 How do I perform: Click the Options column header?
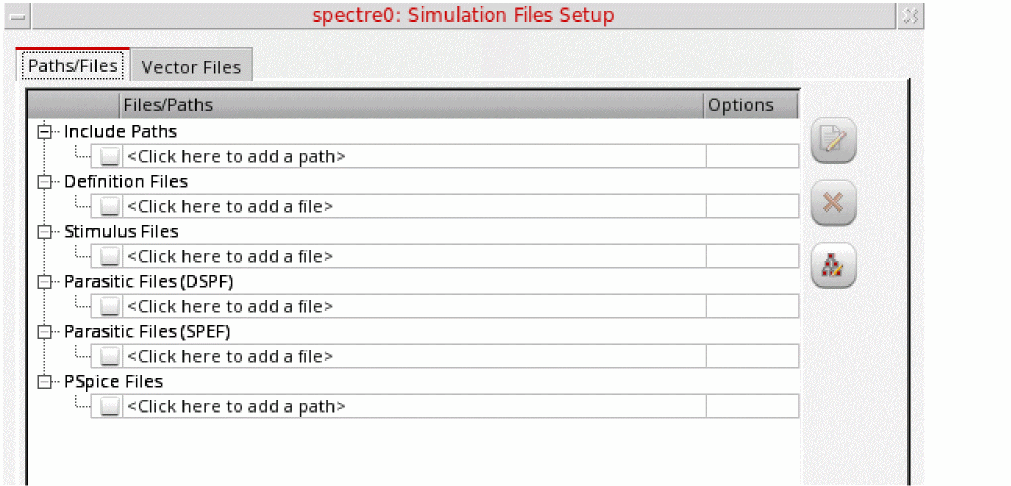tap(741, 105)
